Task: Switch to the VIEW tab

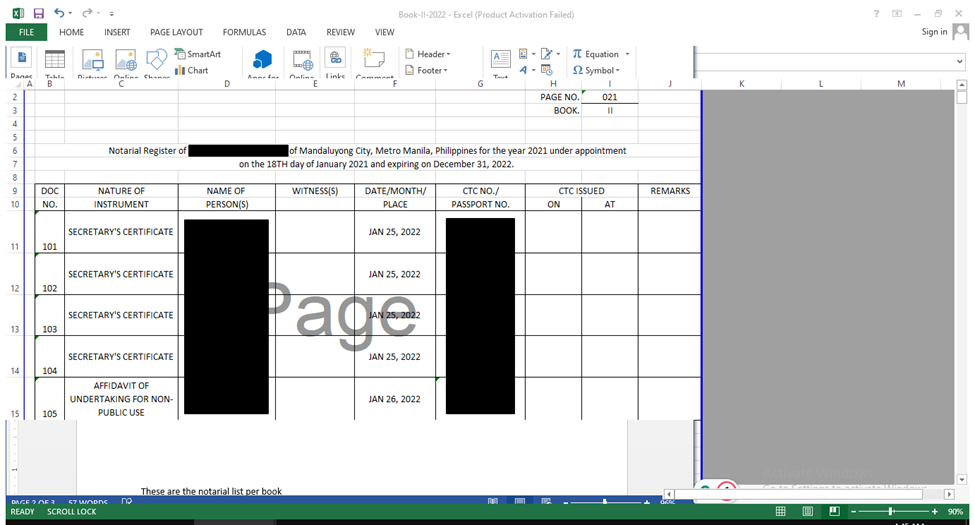Action: [x=384, y=32]
